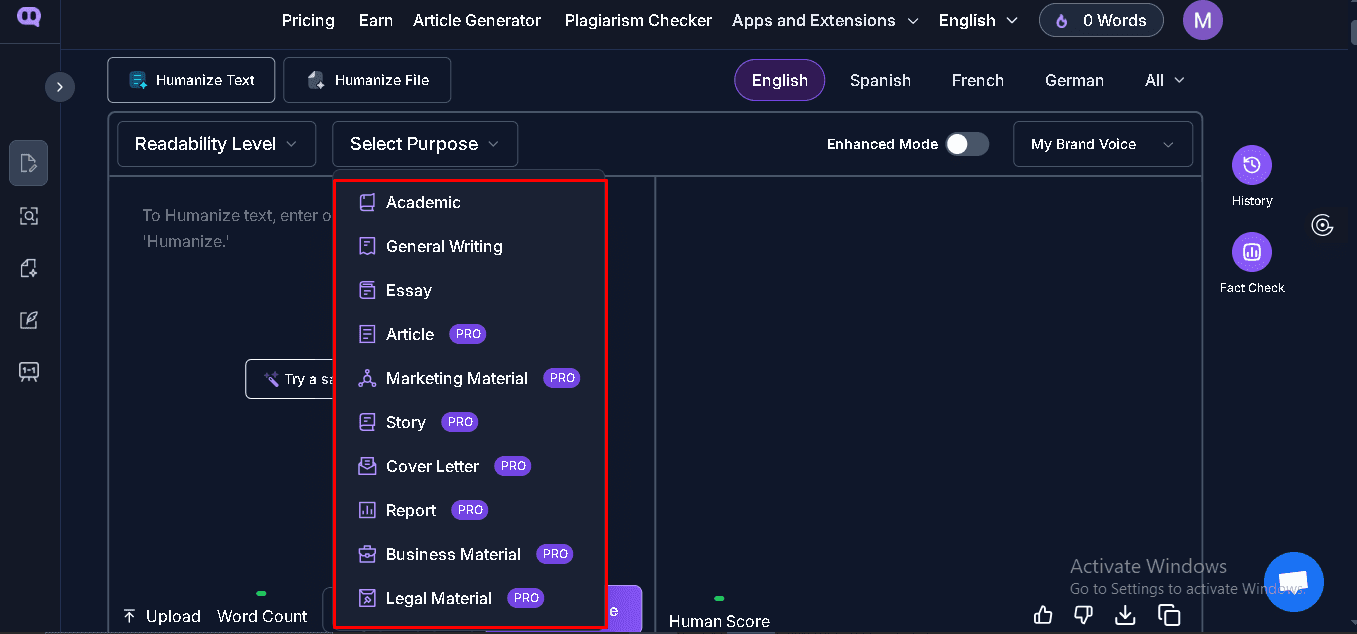The height and width of the screenshot is (634, 1357).
Task: Switch to the Humanize File tab
Action: (x=366, y=79)
